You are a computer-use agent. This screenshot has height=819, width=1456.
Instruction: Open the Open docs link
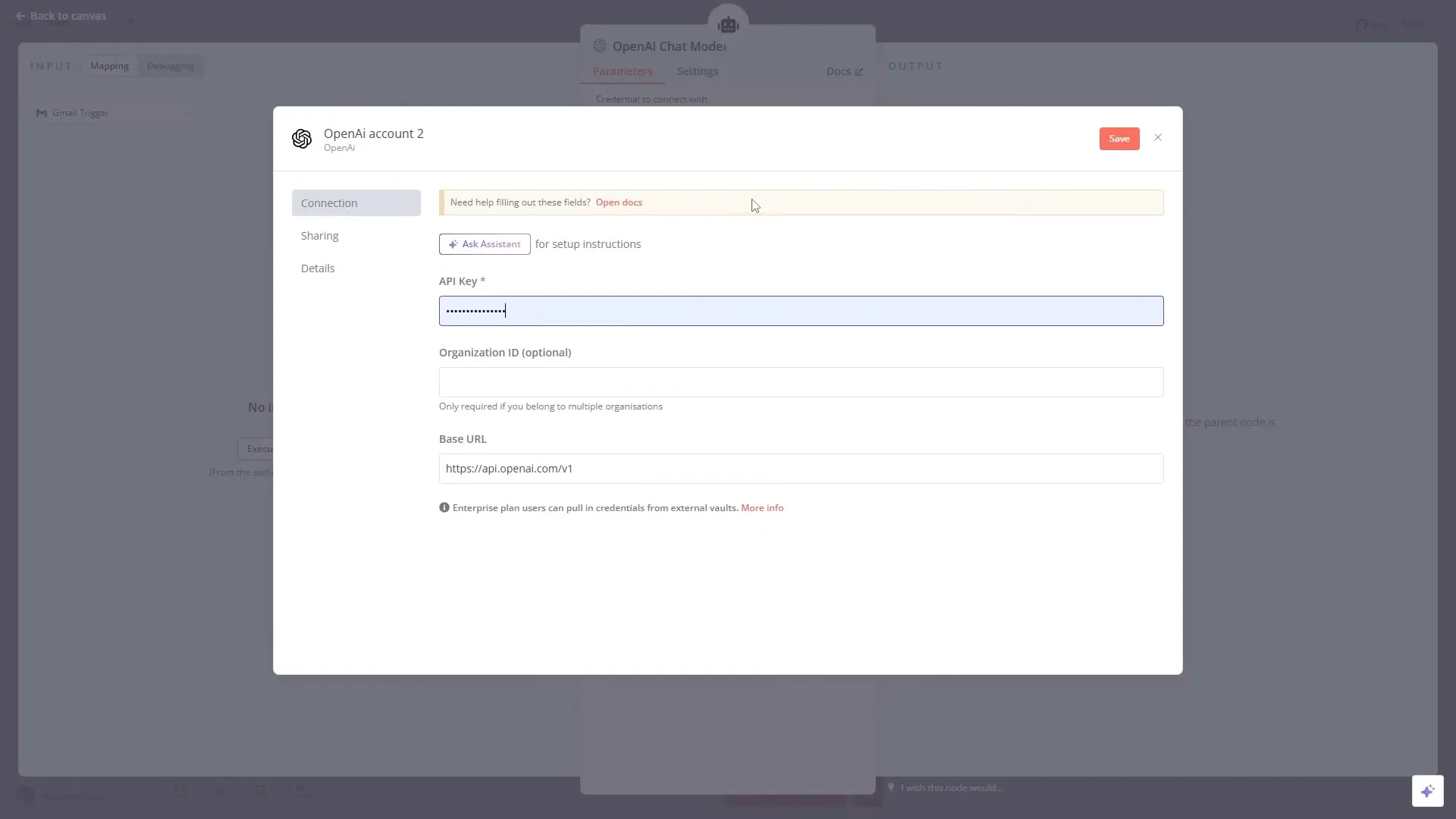[619, 202]
